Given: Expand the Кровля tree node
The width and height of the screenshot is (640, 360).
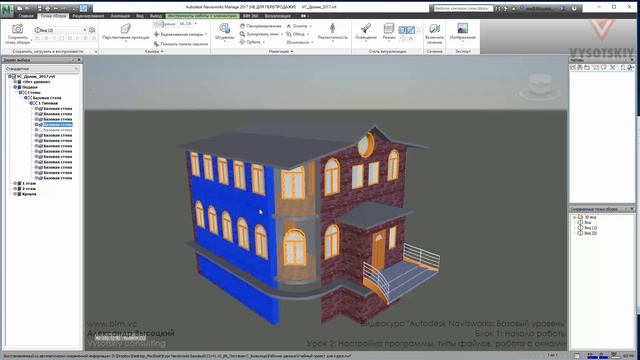Looking at the screenshot, I should click(15, 194).
